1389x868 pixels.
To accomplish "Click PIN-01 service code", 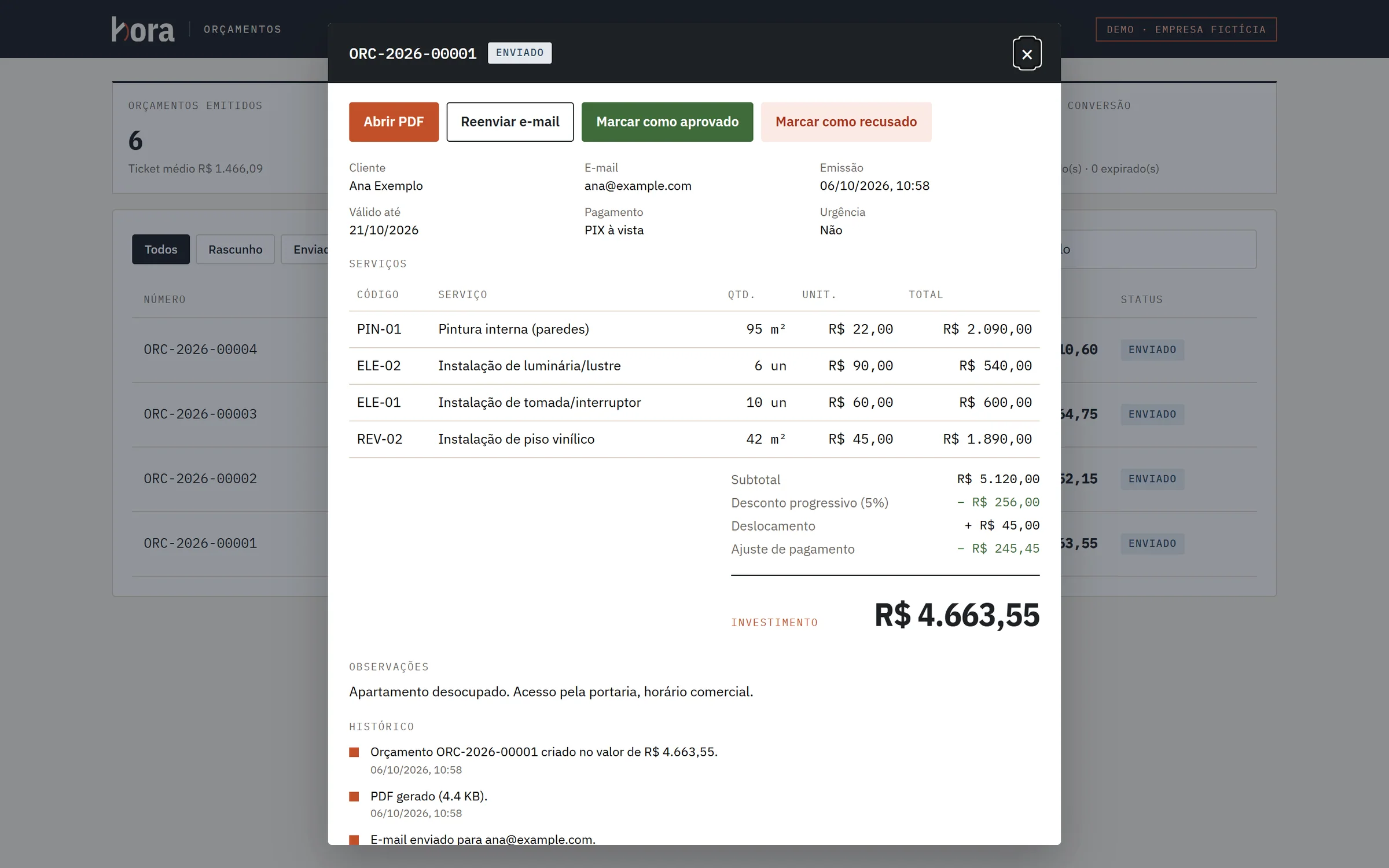I will pos(379,329).
